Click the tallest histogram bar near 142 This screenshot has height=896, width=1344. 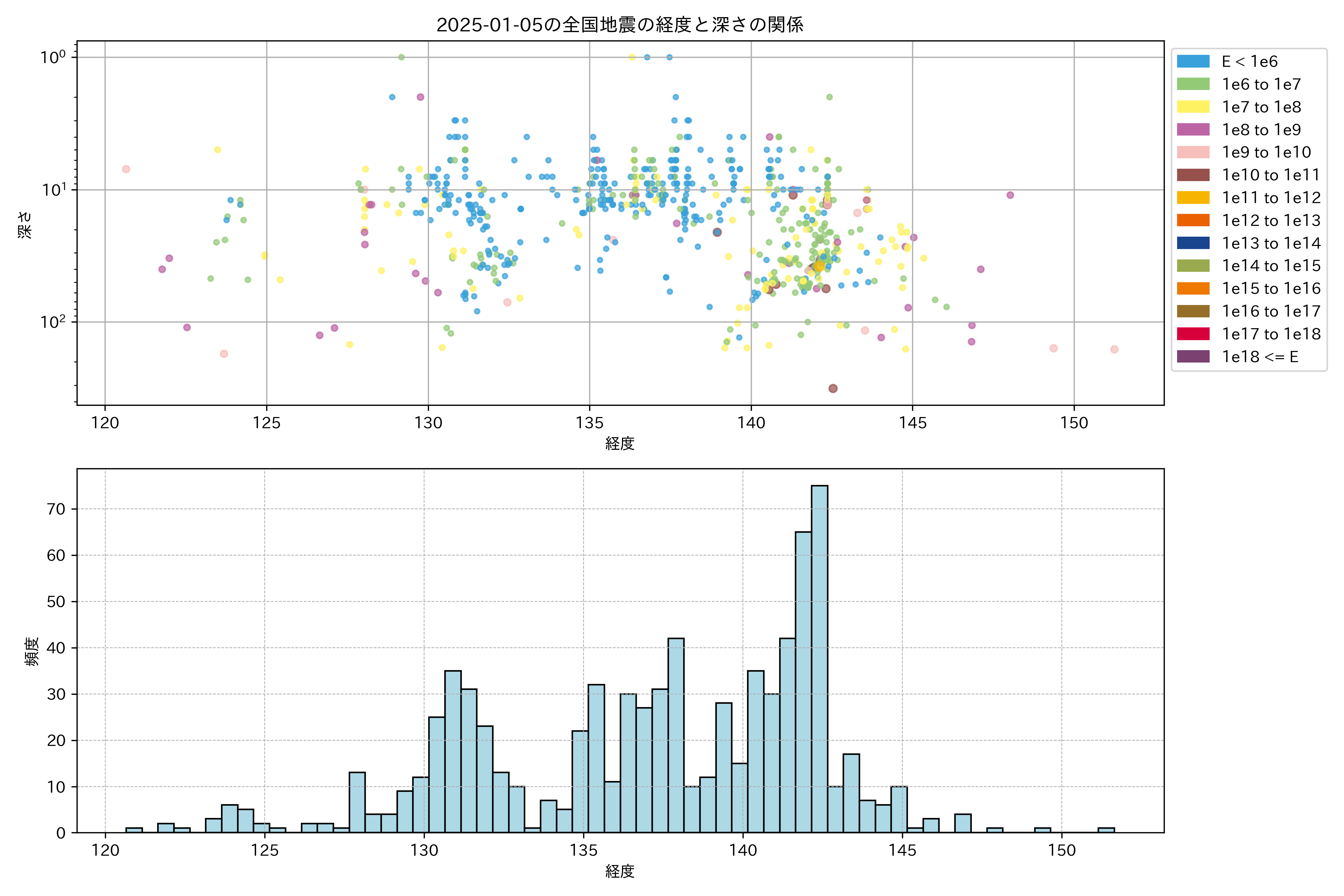819,657
